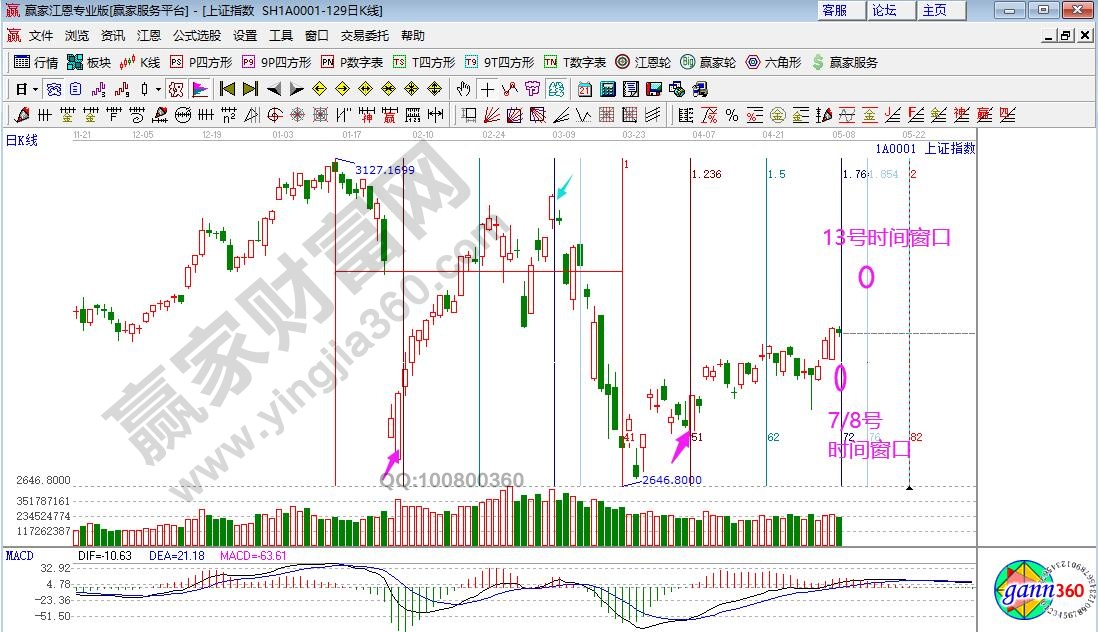This screenshot has height=632, width=1098.
Task: Open the 交易委托 menu
Action: [364, 35]
